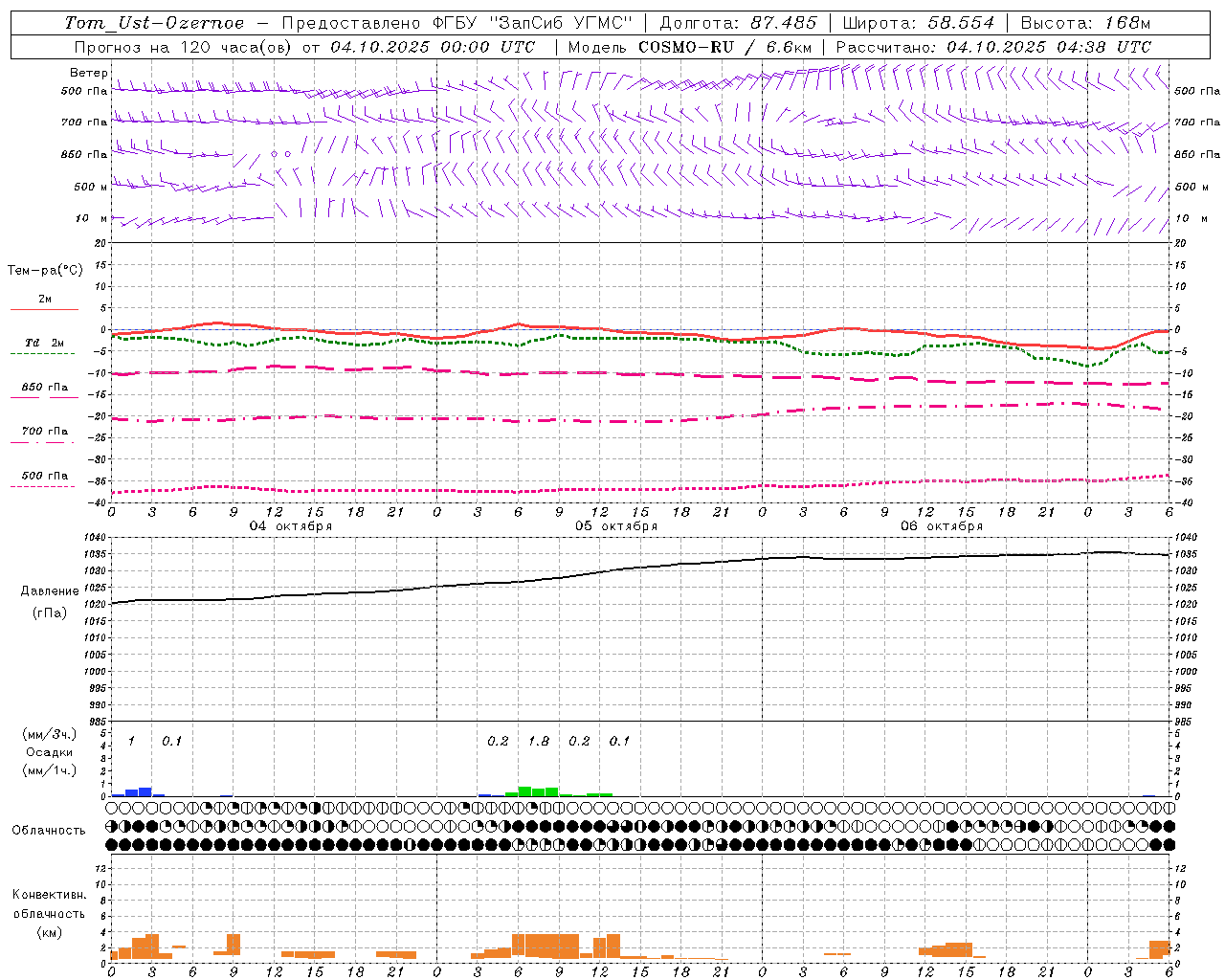Click the red line sample under the 2м legend
1225x980 pixels.
pyautogui.click(x=44, y=309)
